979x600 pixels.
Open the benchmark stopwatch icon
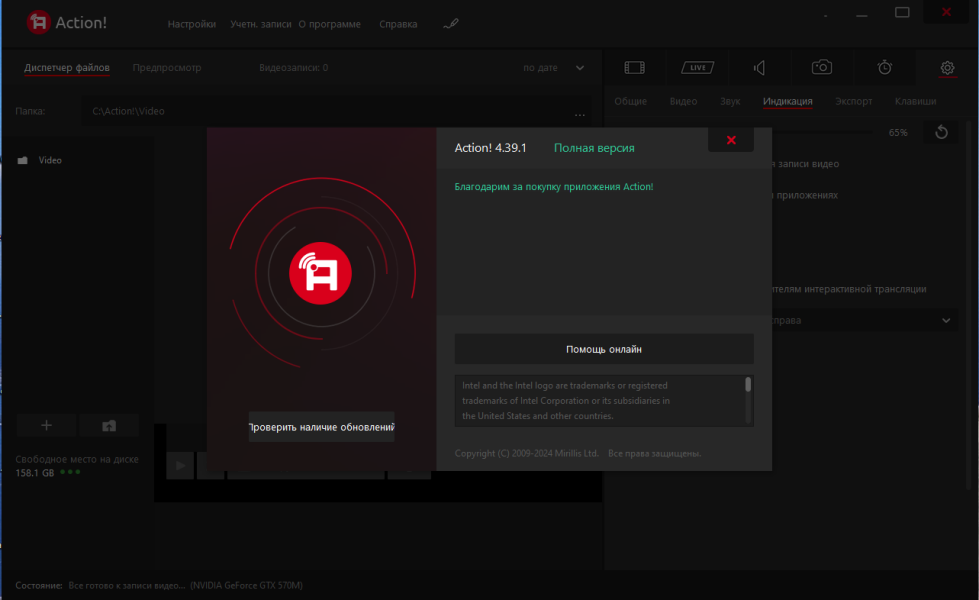tap(885, 67)
